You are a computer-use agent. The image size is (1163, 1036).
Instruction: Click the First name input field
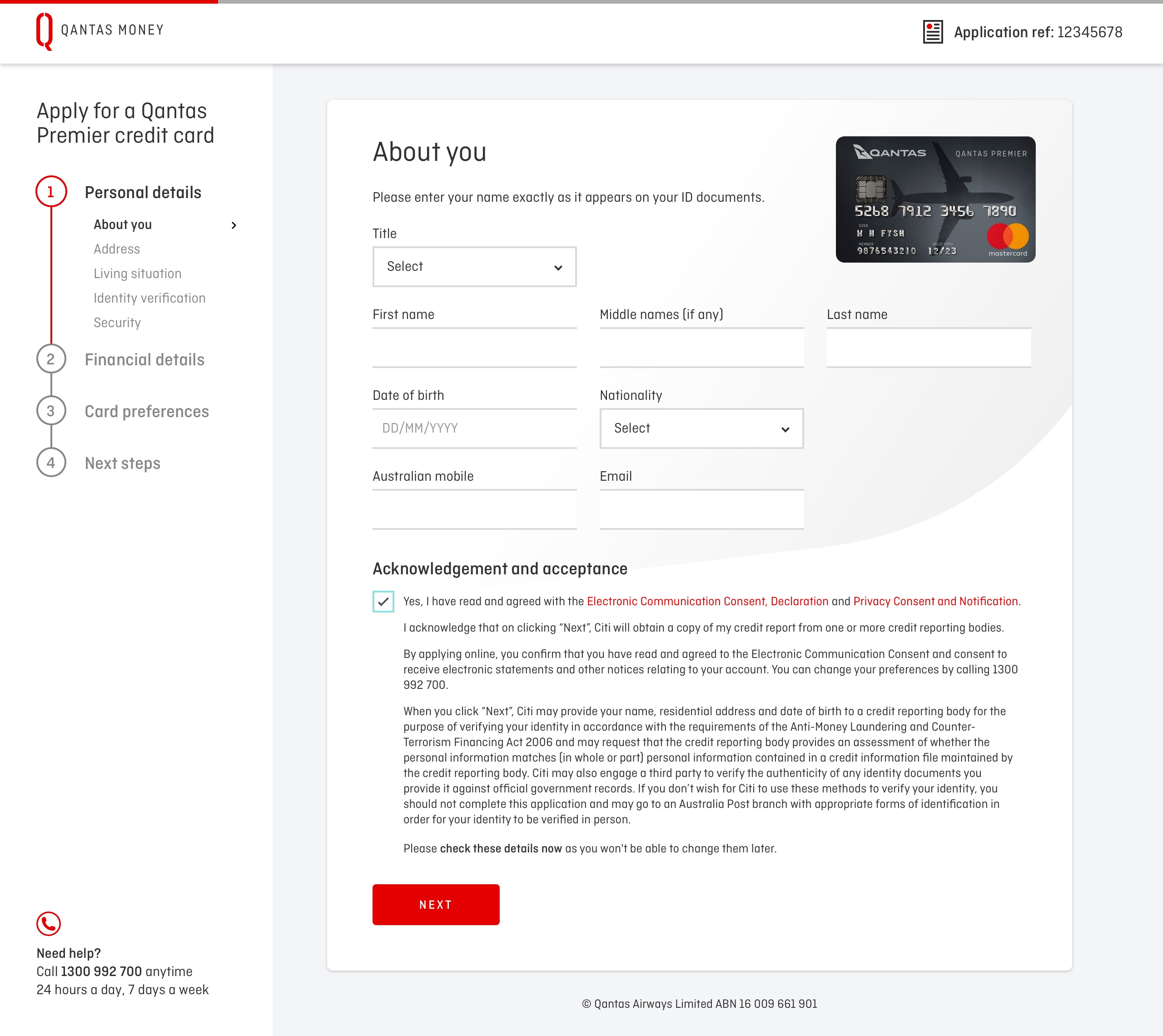(474, 348)
